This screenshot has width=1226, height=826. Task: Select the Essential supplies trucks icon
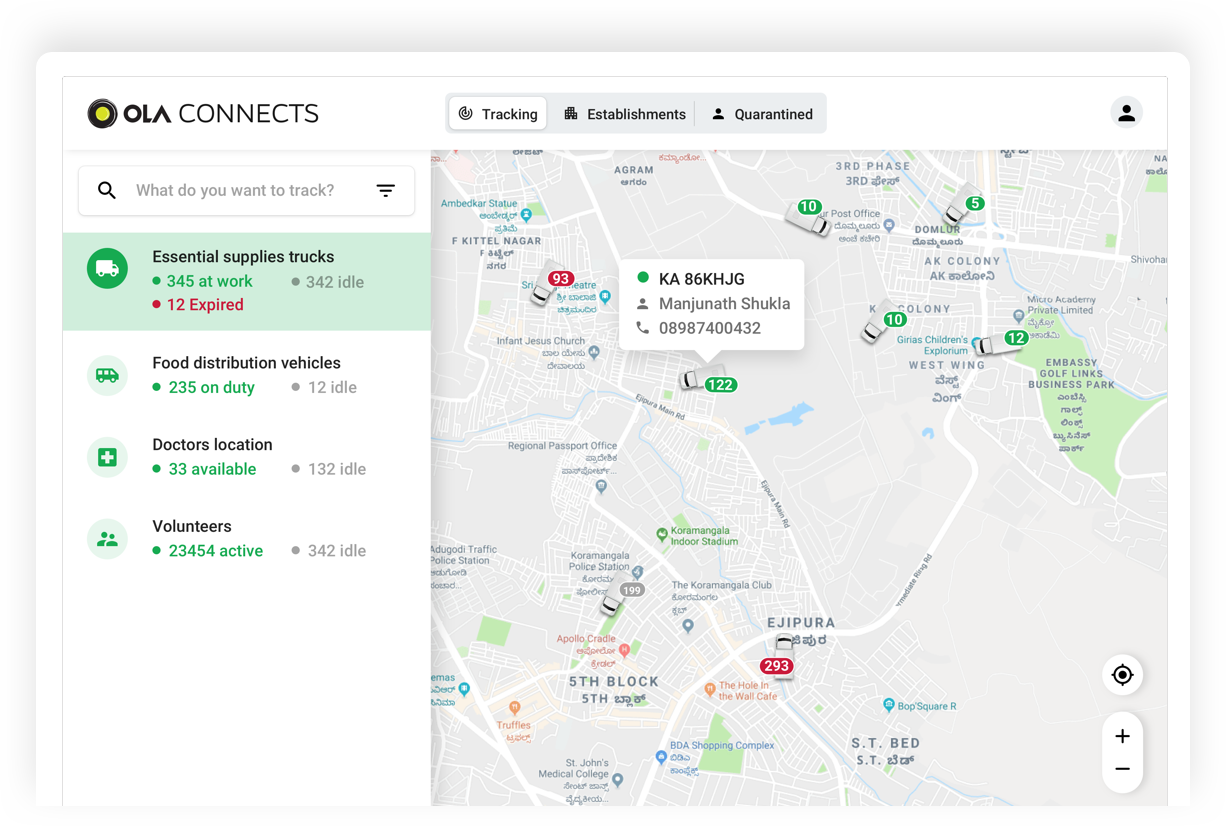pyautogui.click(x=107, y=267)
